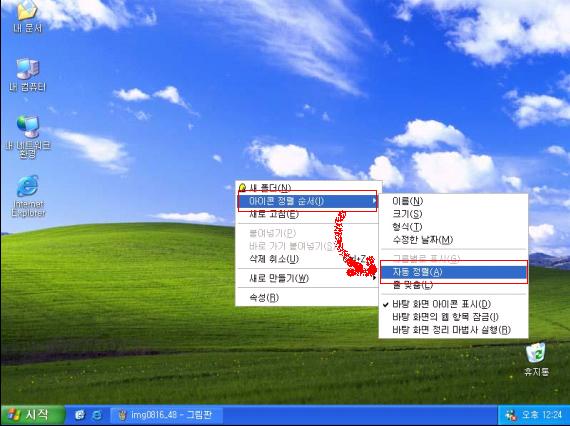
Task: Select the Internet Explorer desktop icon
Action: click(28, 196)
